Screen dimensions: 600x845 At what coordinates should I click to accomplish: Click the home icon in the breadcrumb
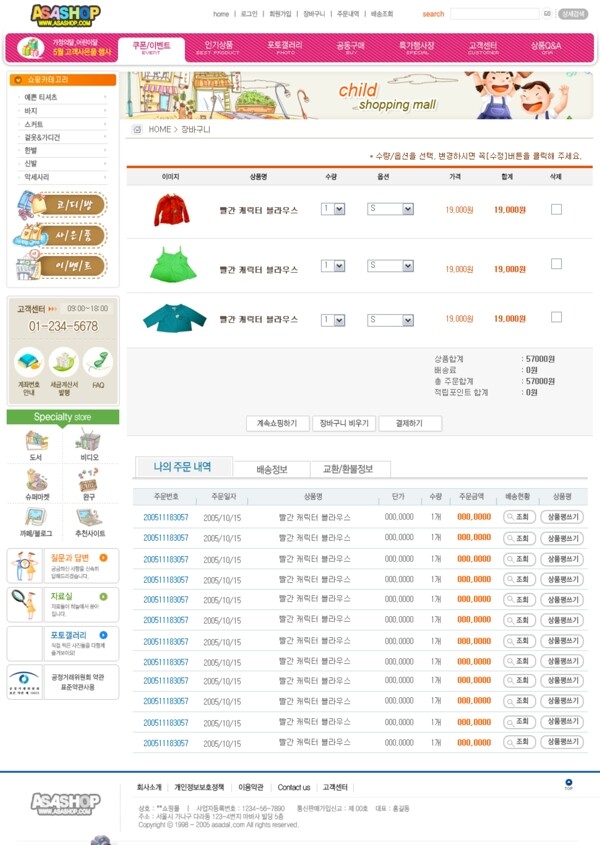click(x=137, y=129)
